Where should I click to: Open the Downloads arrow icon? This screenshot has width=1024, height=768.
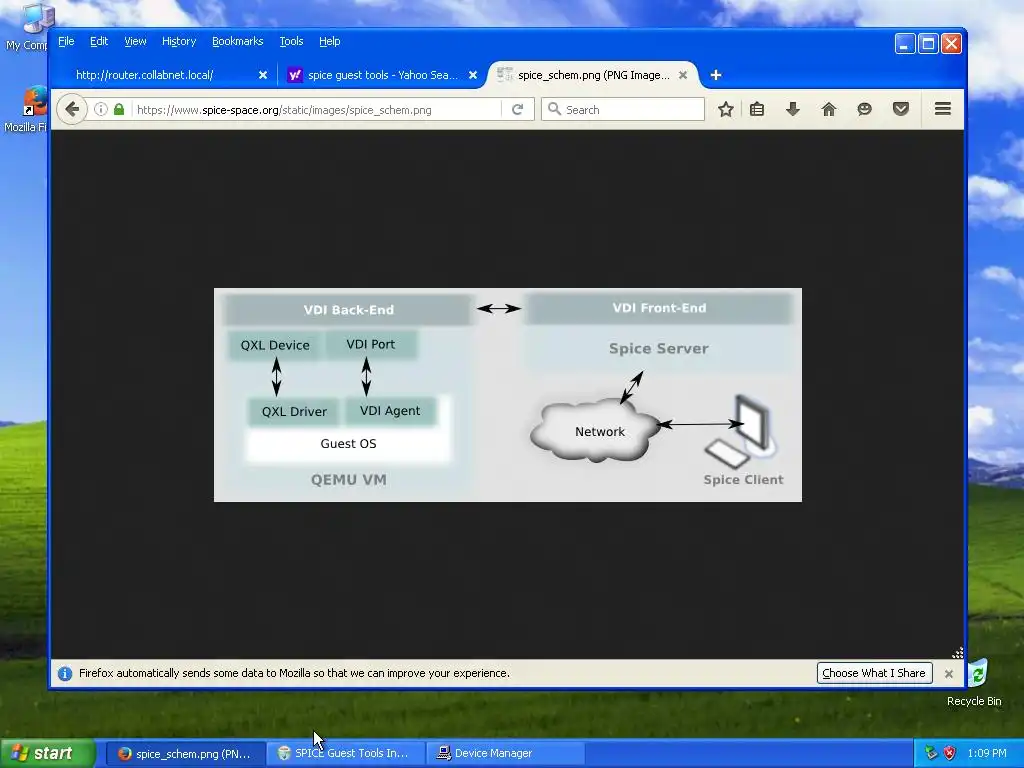[x=793, y=109]
